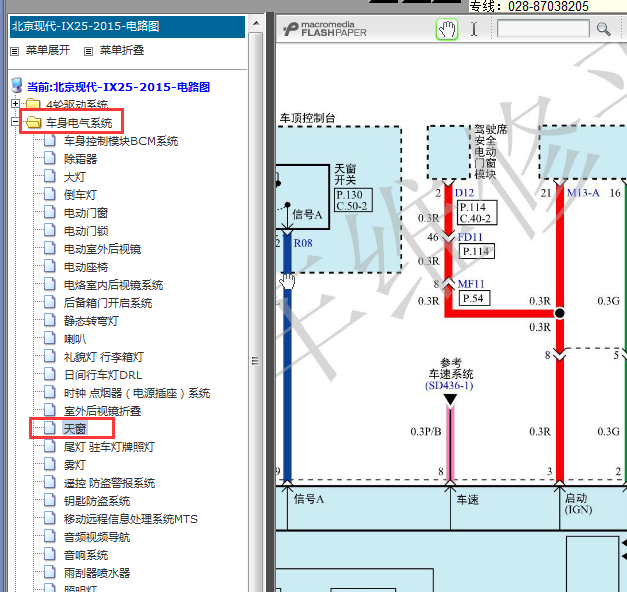
Task: Open the 雨刮器喷水器 diagram
Action: pyautogui.click(x=97, y=573)
